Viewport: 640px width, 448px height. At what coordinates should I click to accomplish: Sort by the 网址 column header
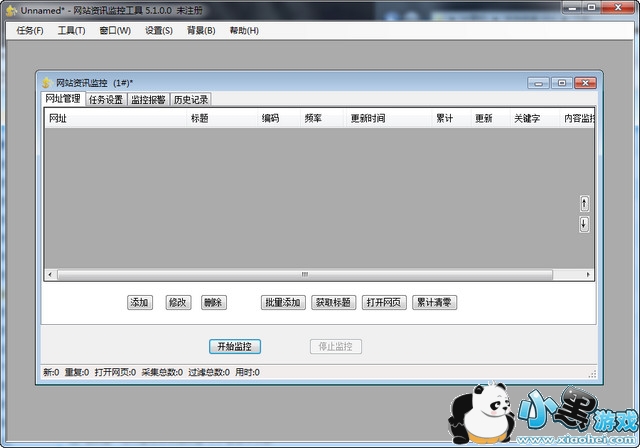116,118
